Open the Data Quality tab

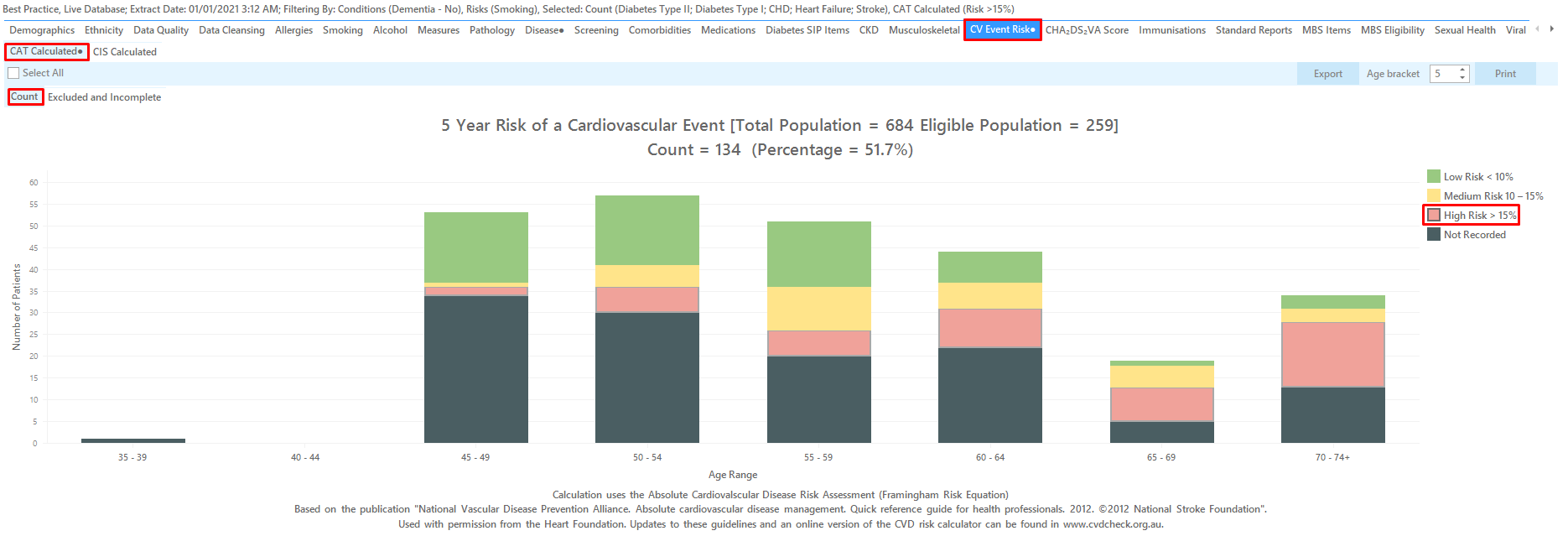point(161,30)
